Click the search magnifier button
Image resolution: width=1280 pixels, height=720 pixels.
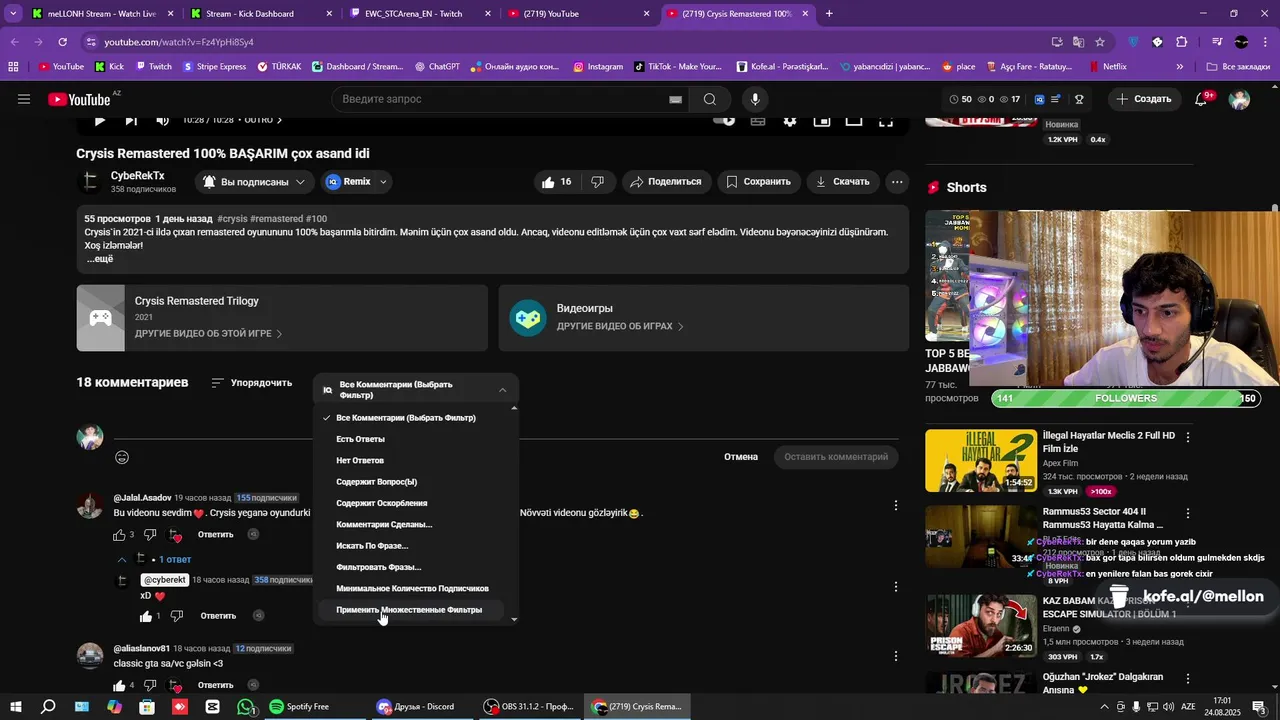point(709,99)
